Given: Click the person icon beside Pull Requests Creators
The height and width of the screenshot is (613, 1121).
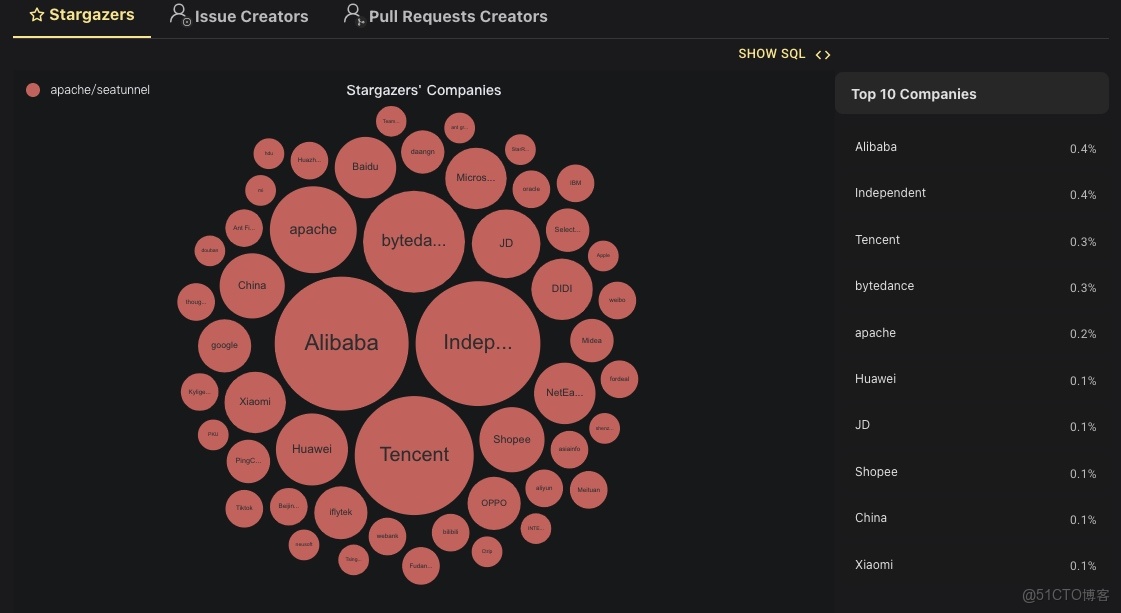Looking at the screenshot, I should tap(353, 15).
